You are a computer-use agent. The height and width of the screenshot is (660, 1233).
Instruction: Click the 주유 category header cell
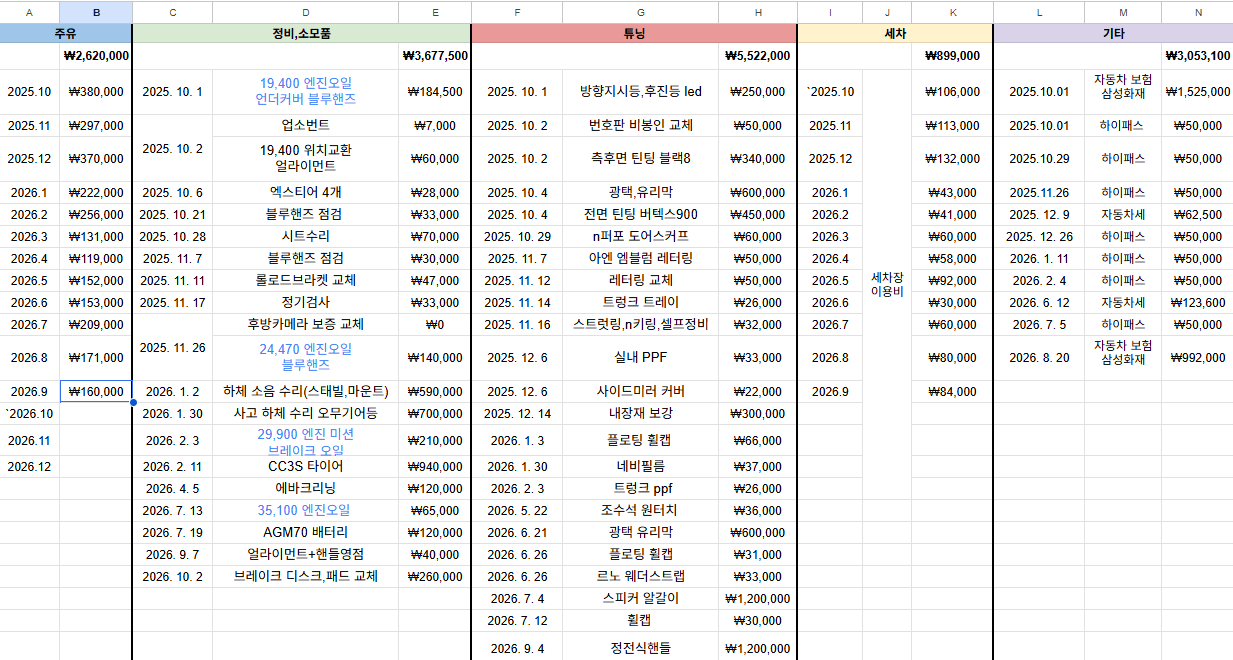[x=66, y=33]
